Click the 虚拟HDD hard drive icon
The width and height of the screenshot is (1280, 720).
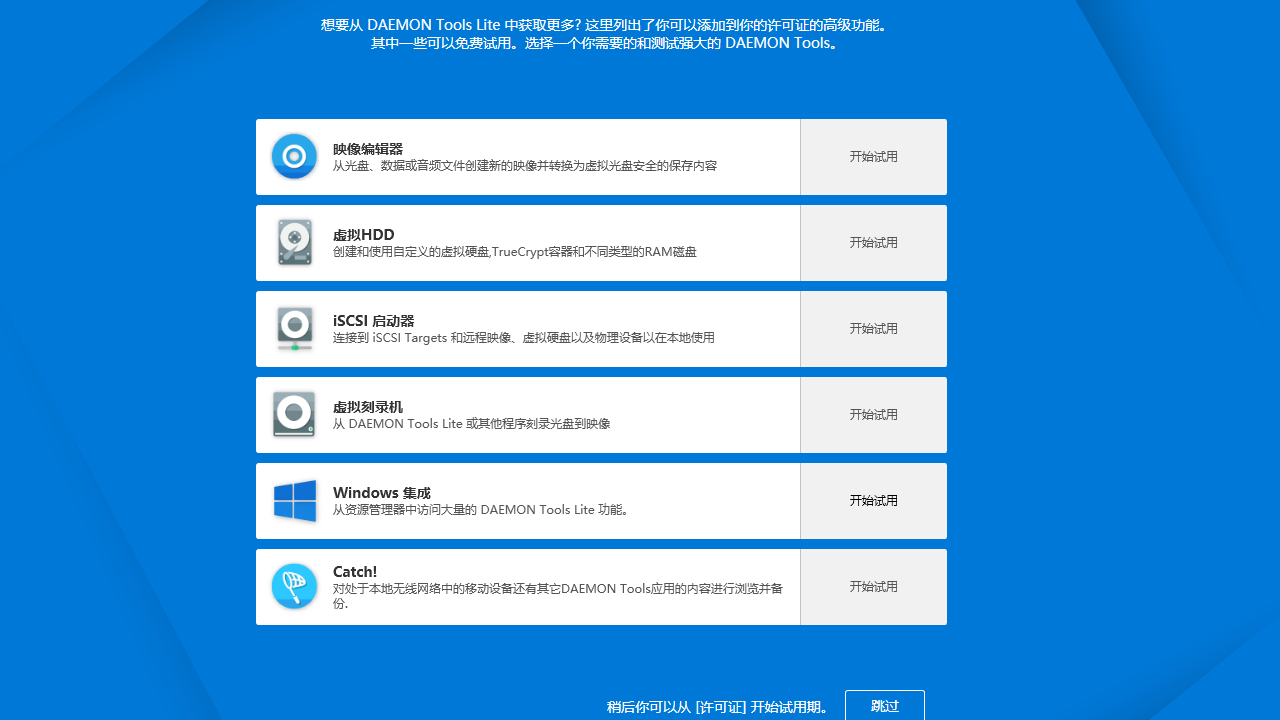pos(294,242)
